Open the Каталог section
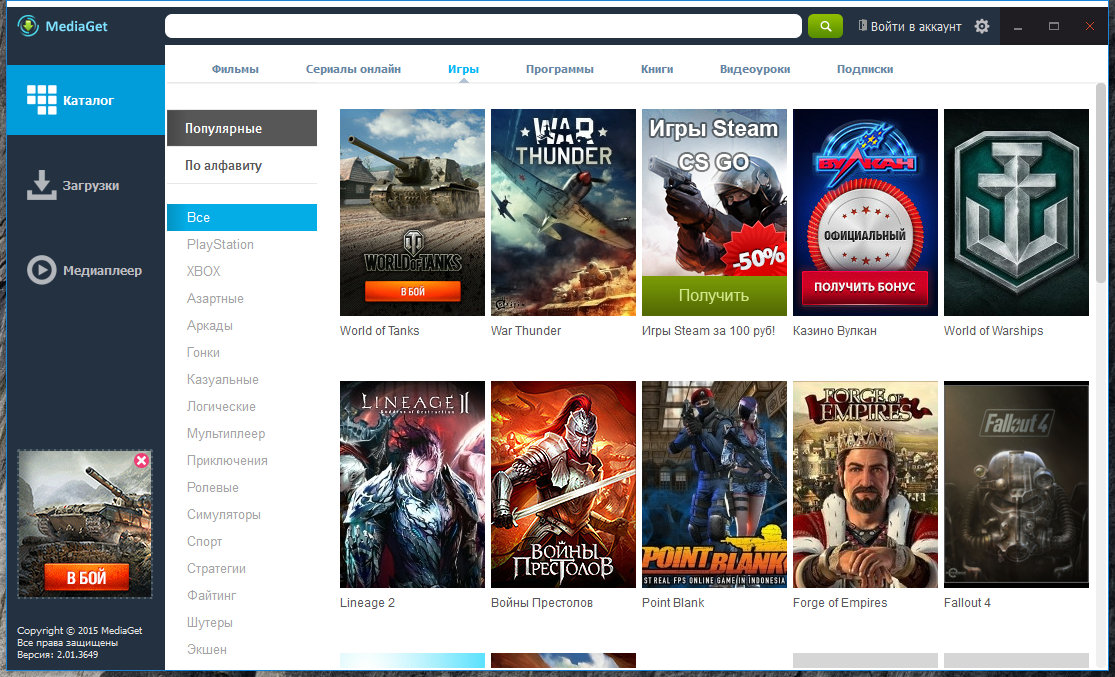1115x677 pixels. click(85, 100)
